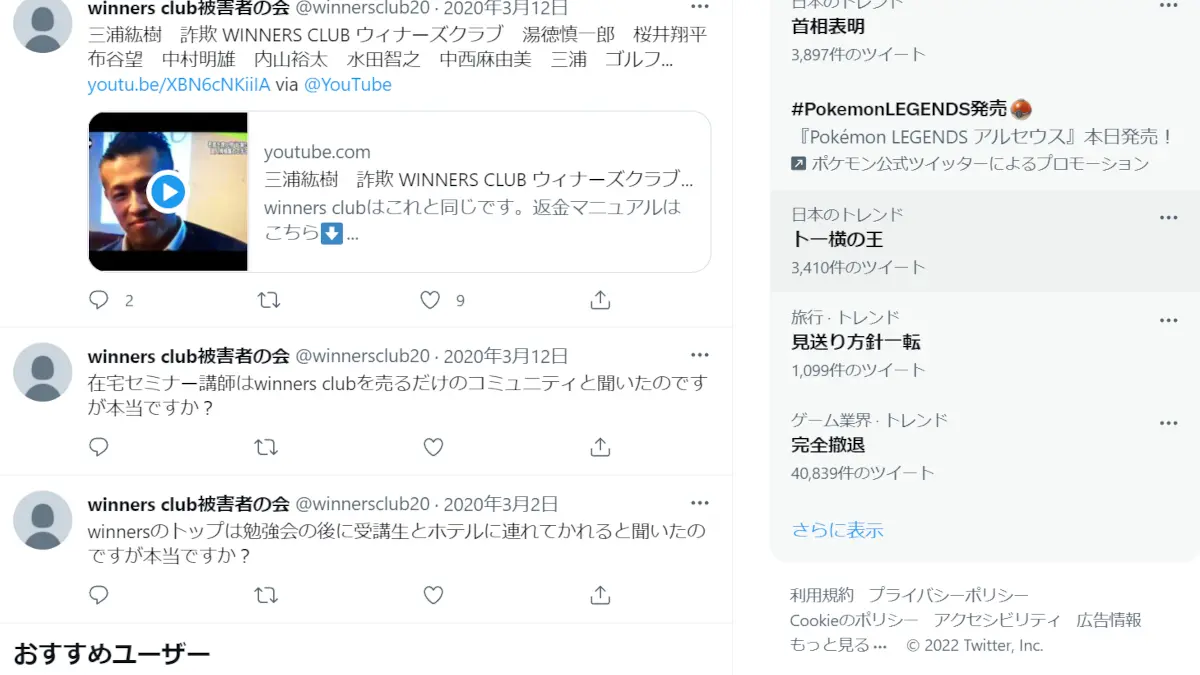Retweet the tweet with the YouTube video card
1200x675 pixels.
click(268, 300)
